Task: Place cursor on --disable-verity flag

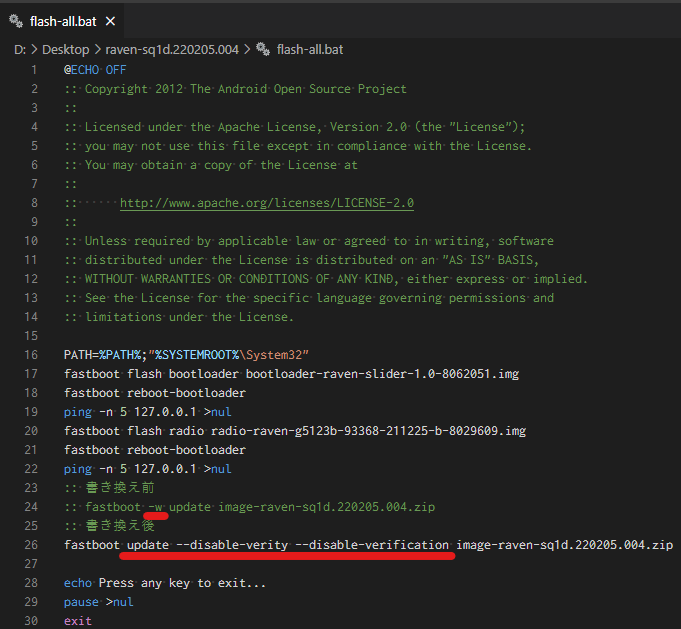Action: pyautogui.click(x=230, y=545)
